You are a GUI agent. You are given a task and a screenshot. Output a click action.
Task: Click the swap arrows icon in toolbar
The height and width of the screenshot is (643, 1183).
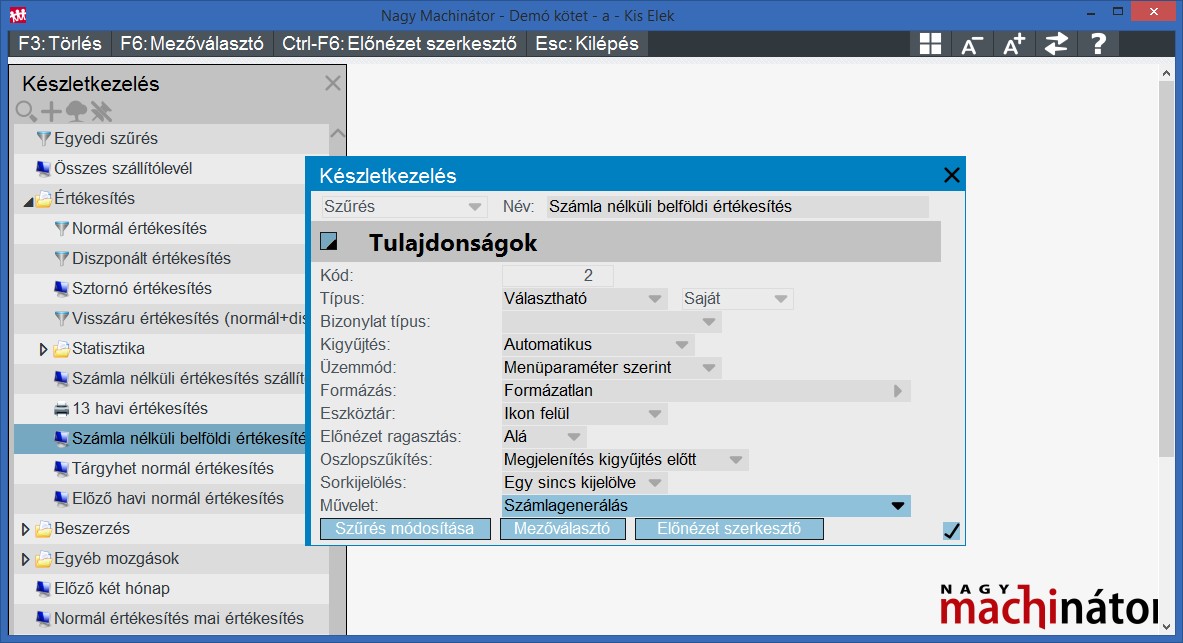(1056, 44)
